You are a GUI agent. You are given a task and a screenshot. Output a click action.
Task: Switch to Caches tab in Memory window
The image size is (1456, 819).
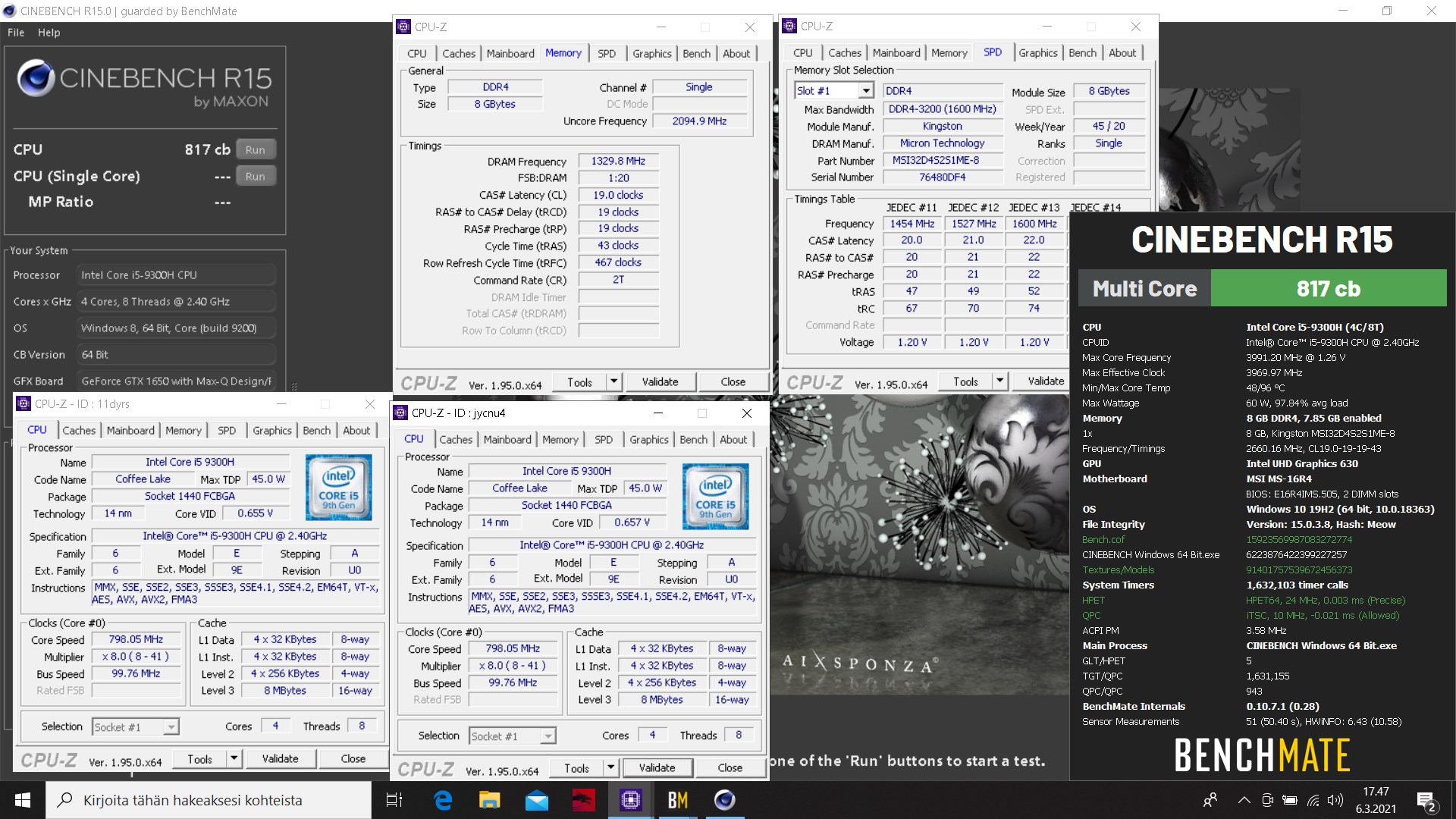pyautogui.click(x=459, y=53)
